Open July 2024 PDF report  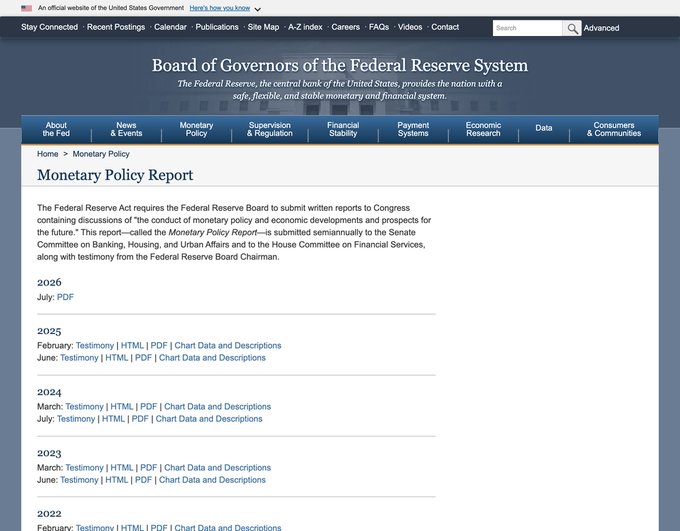pyautogui.click(x=140, y=419)
